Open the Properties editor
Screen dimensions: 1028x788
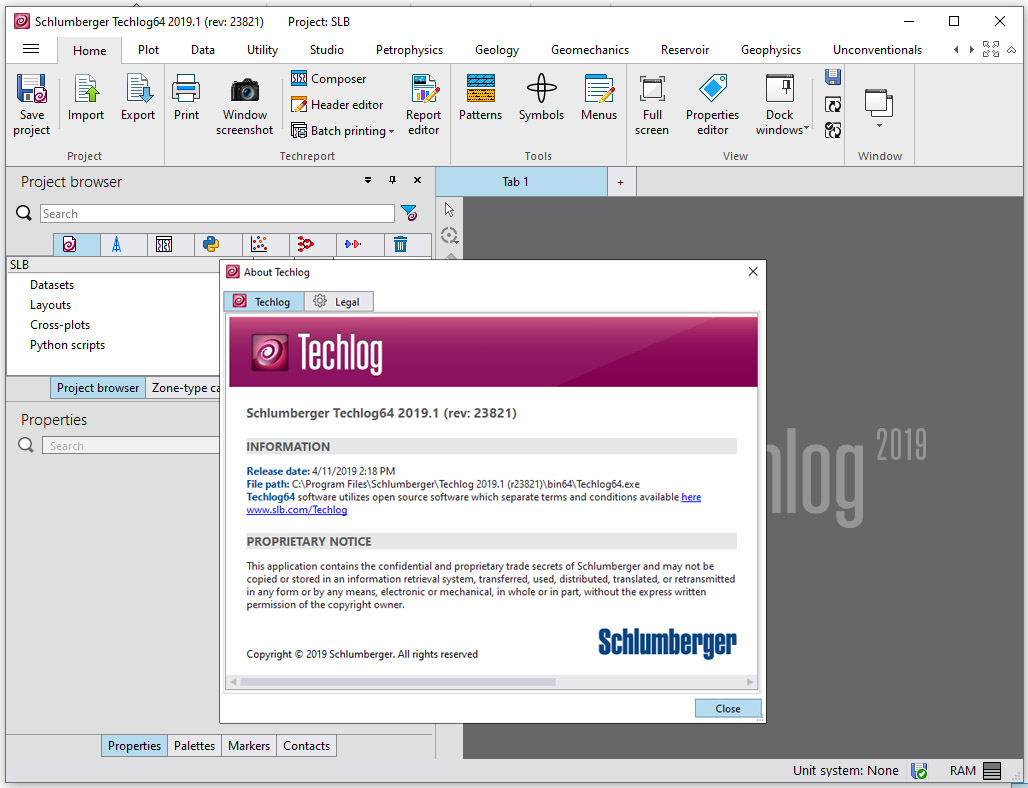(712, 103)
